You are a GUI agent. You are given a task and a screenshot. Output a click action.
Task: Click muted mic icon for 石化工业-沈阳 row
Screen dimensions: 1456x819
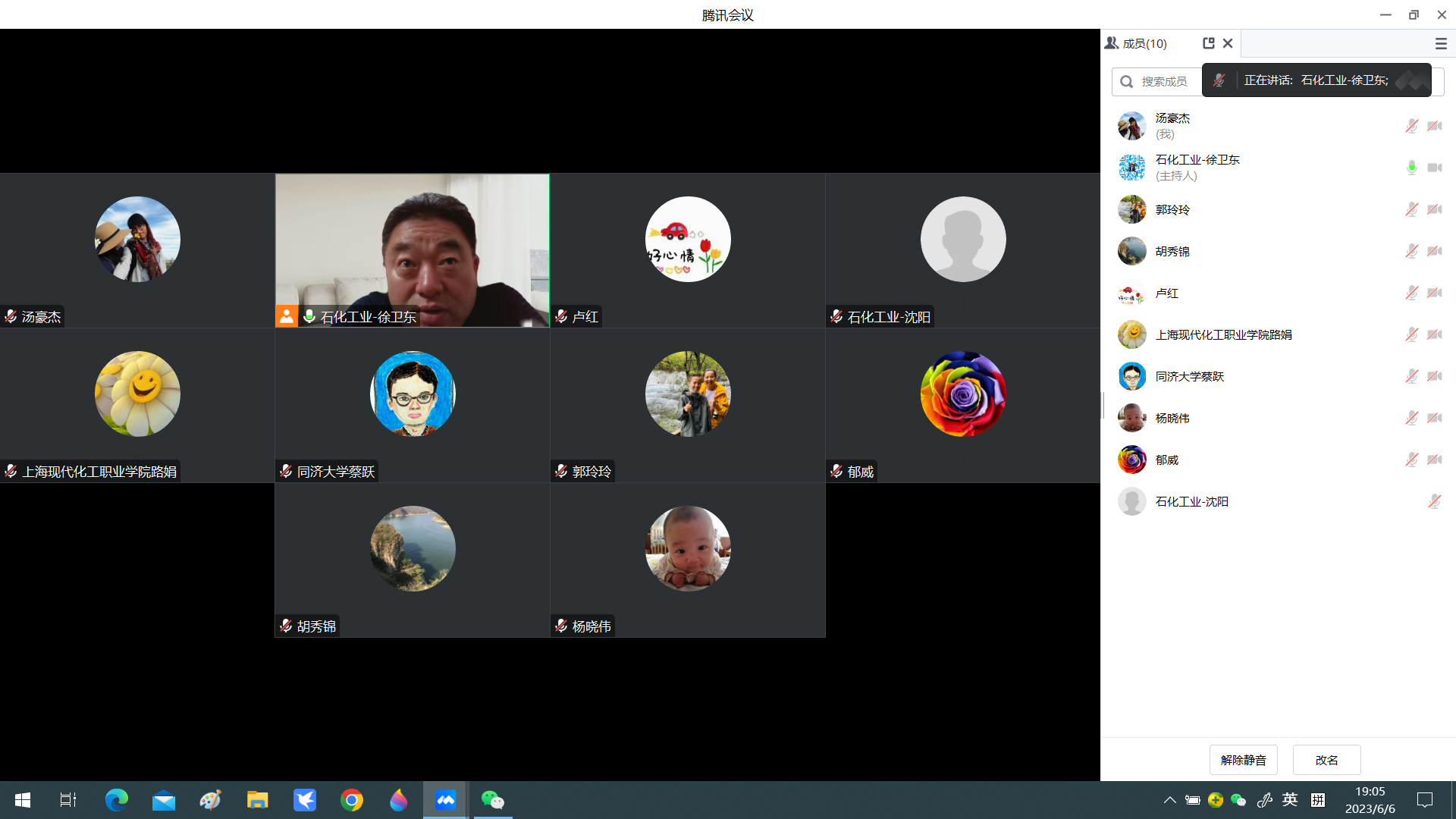coord(1434,501)
